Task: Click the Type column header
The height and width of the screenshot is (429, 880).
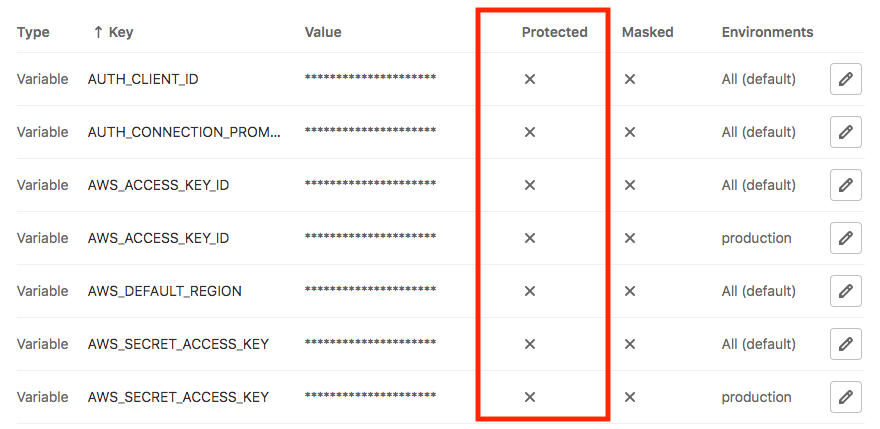Action: (x=33, y=33)
